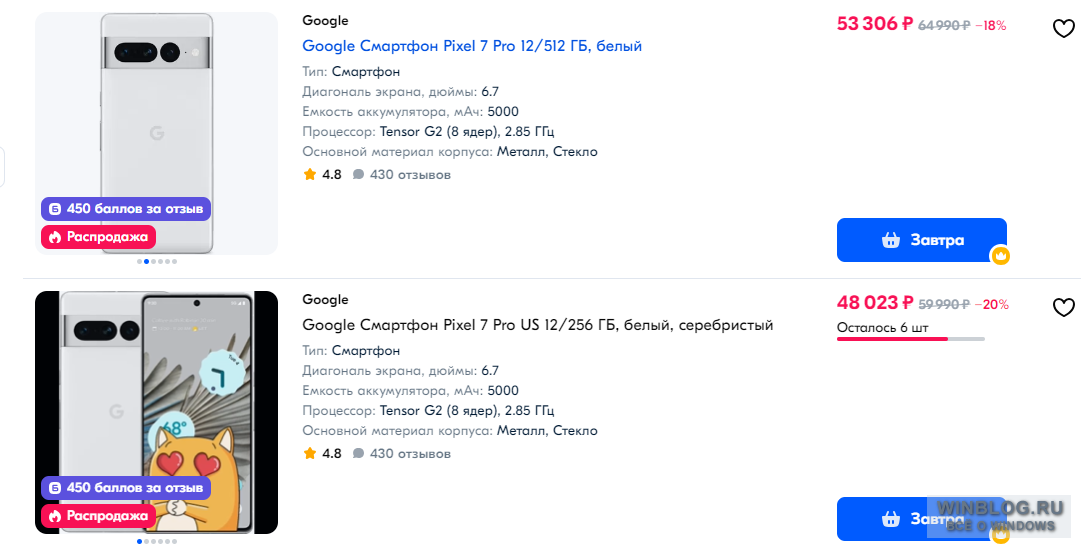Screen dimensions: 1081x549
Task: Add second product to cart via Завтра button
Action: [x=922, y=519]
